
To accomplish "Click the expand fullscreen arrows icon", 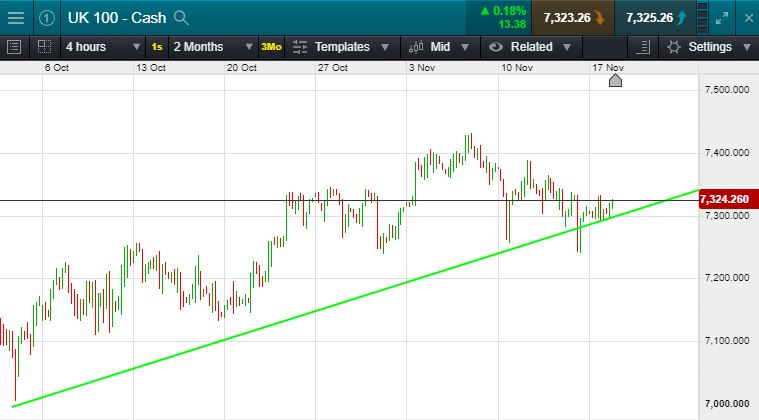I will tap(722, 18).
